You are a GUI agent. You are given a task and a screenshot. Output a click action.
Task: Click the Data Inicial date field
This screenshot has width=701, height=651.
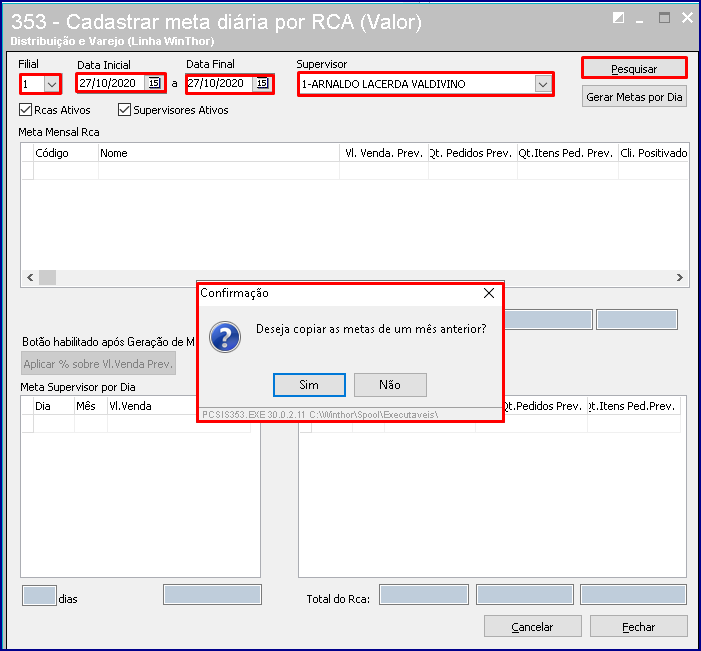(x=112, y=83)
